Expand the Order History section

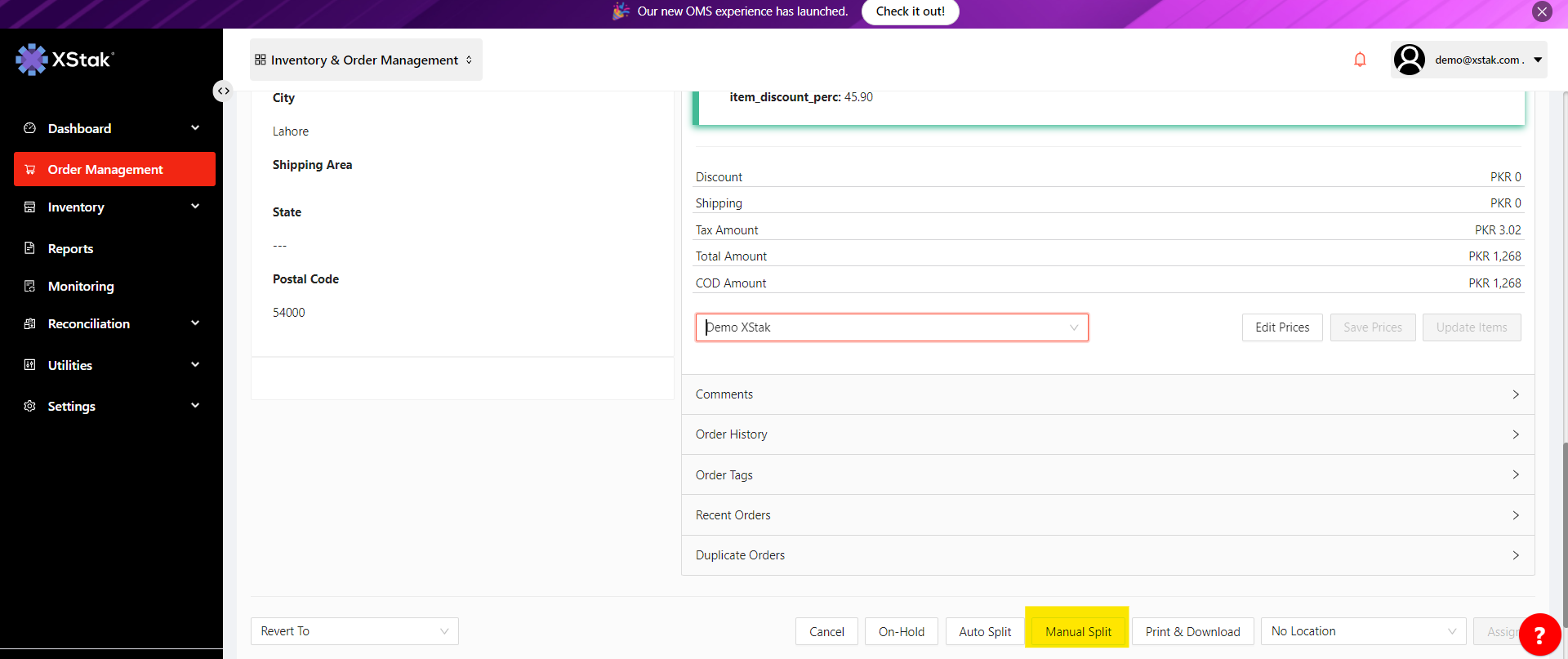click(1107, 434)
